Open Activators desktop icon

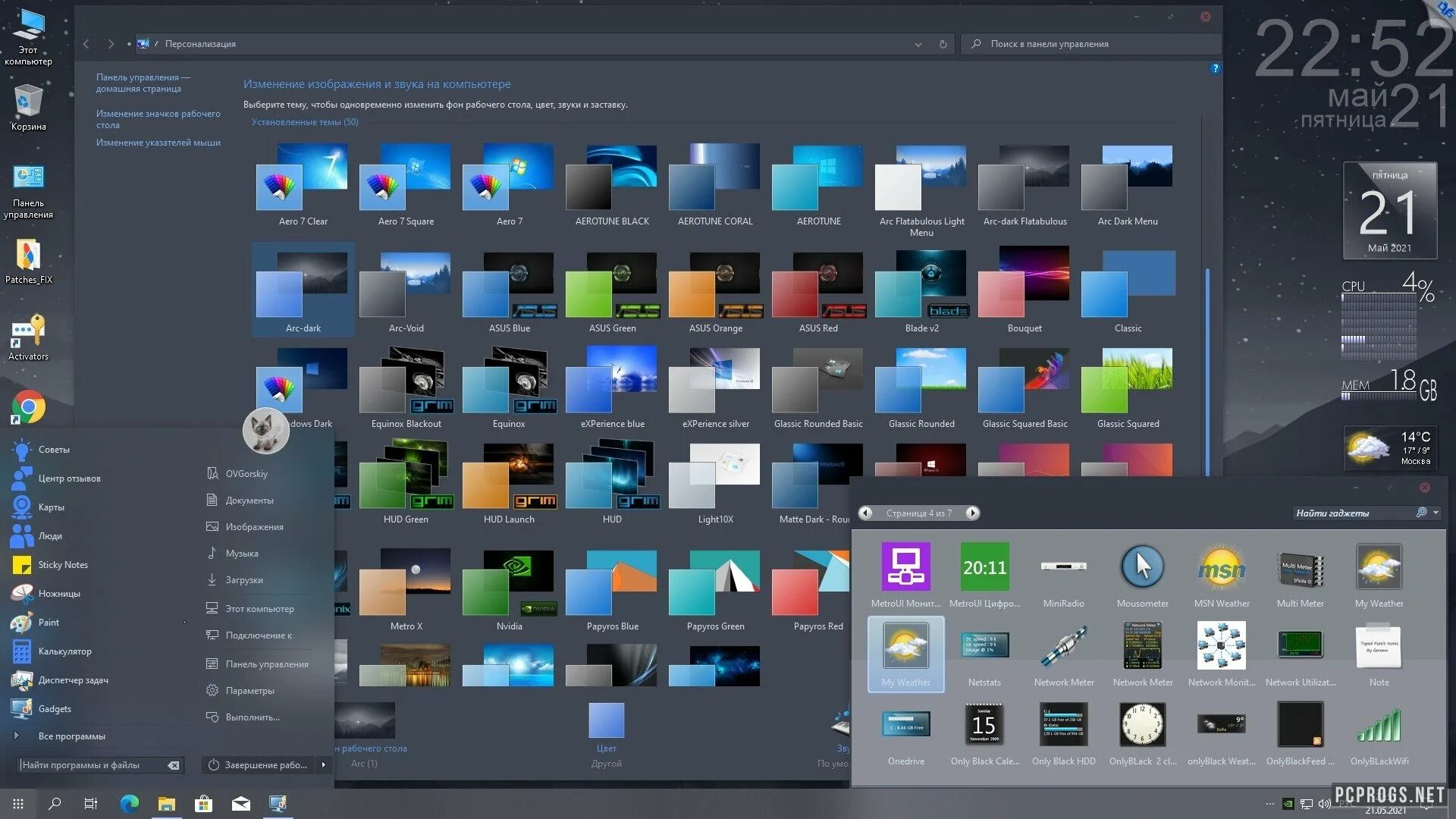[x=28, y=337]
